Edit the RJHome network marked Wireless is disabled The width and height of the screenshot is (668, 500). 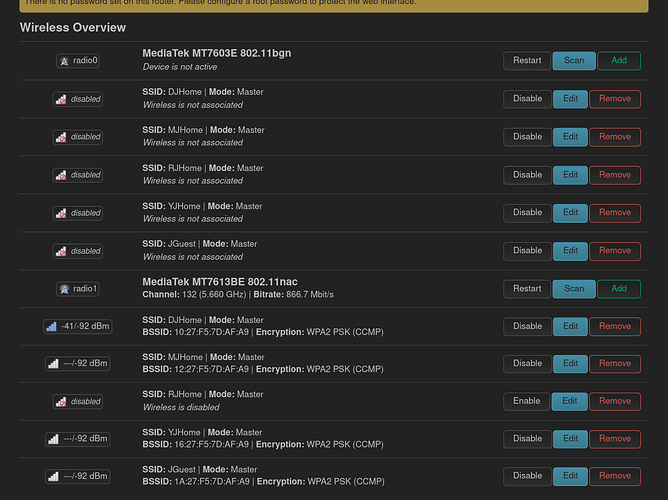[x=570, y=401]
